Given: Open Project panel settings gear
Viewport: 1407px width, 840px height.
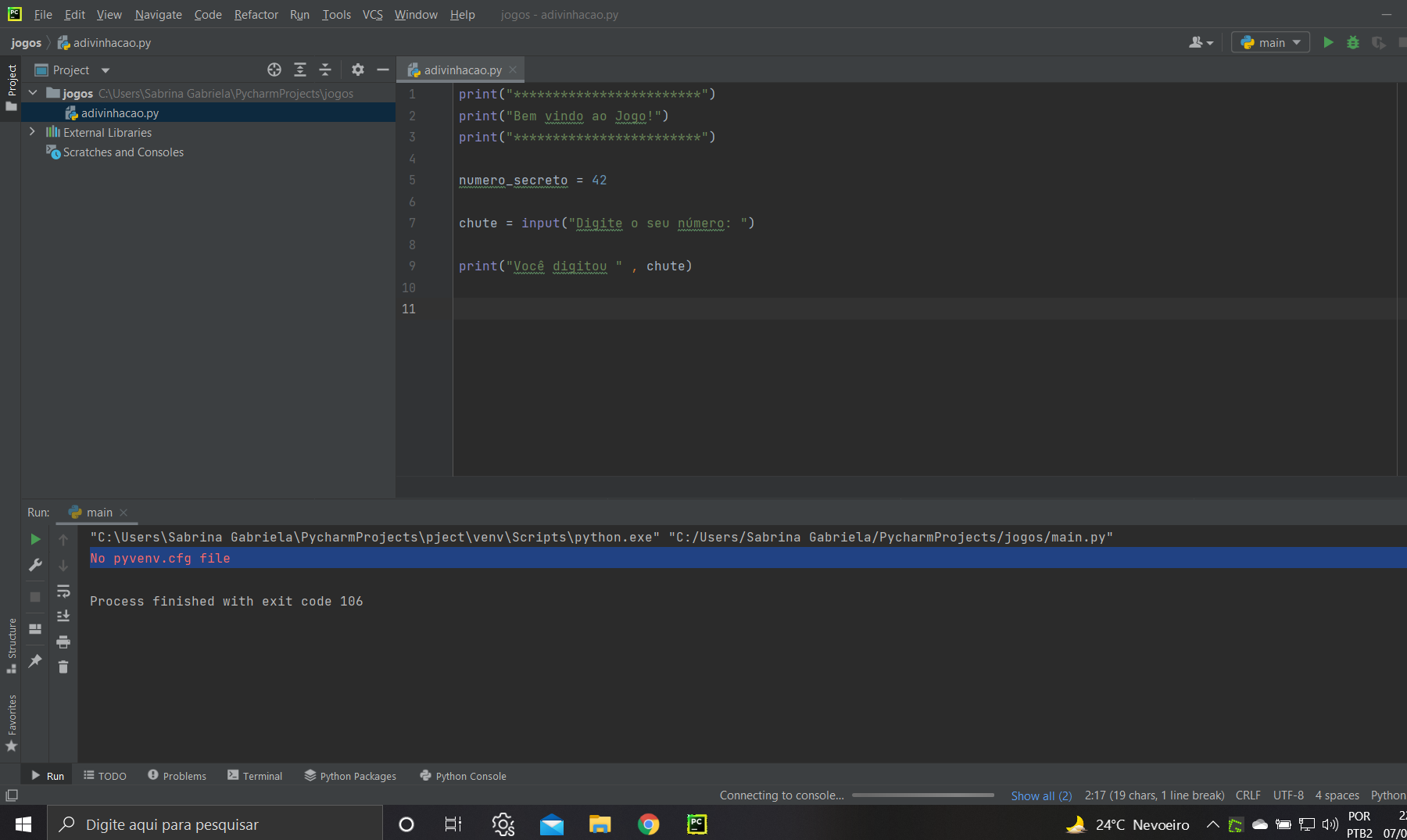Looking at the screenshot, I should pyautogui.click(x=358, y=70).
